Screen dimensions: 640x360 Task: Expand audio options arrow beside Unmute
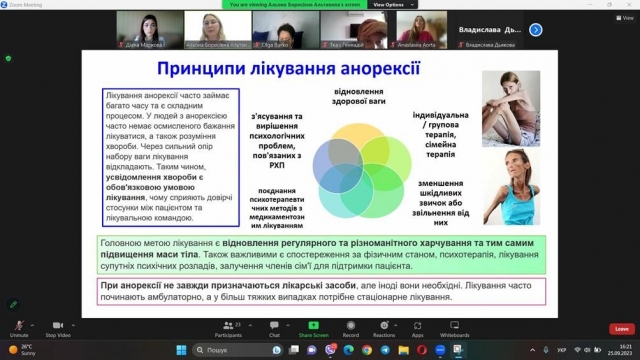coord(32,325)
